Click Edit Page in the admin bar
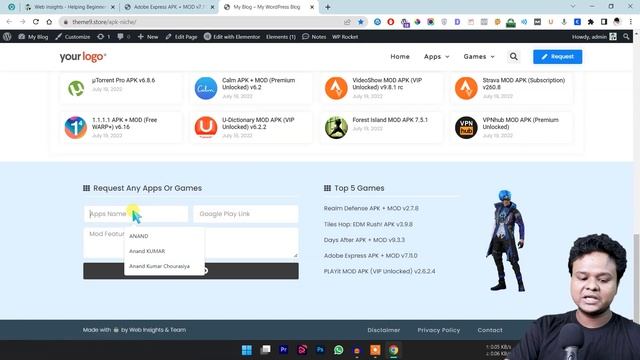This screenshot has width=640, height=360. point(181,37)
